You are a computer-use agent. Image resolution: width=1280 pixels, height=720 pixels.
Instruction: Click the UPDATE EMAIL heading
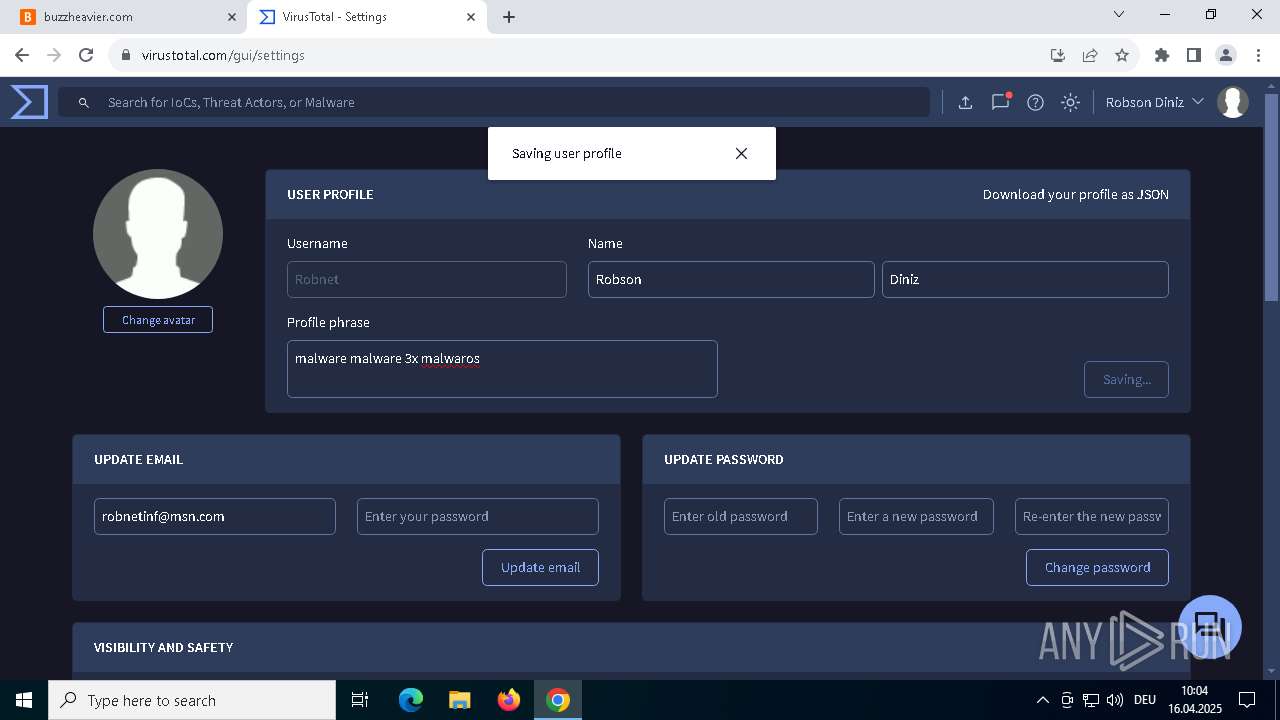pyautogui.click(x=138, y=459)
